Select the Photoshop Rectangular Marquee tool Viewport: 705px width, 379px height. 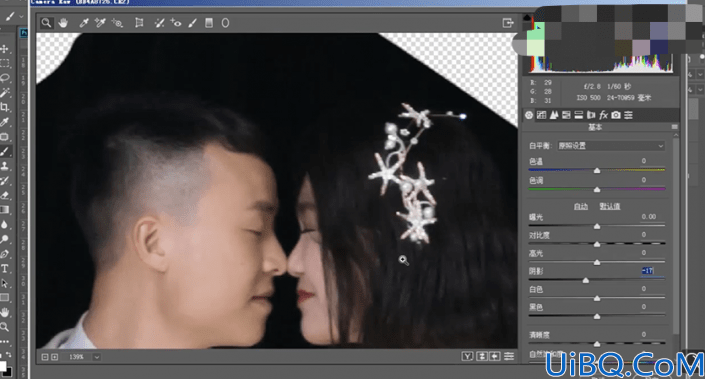pyautogui.click(x=5, y=63)
